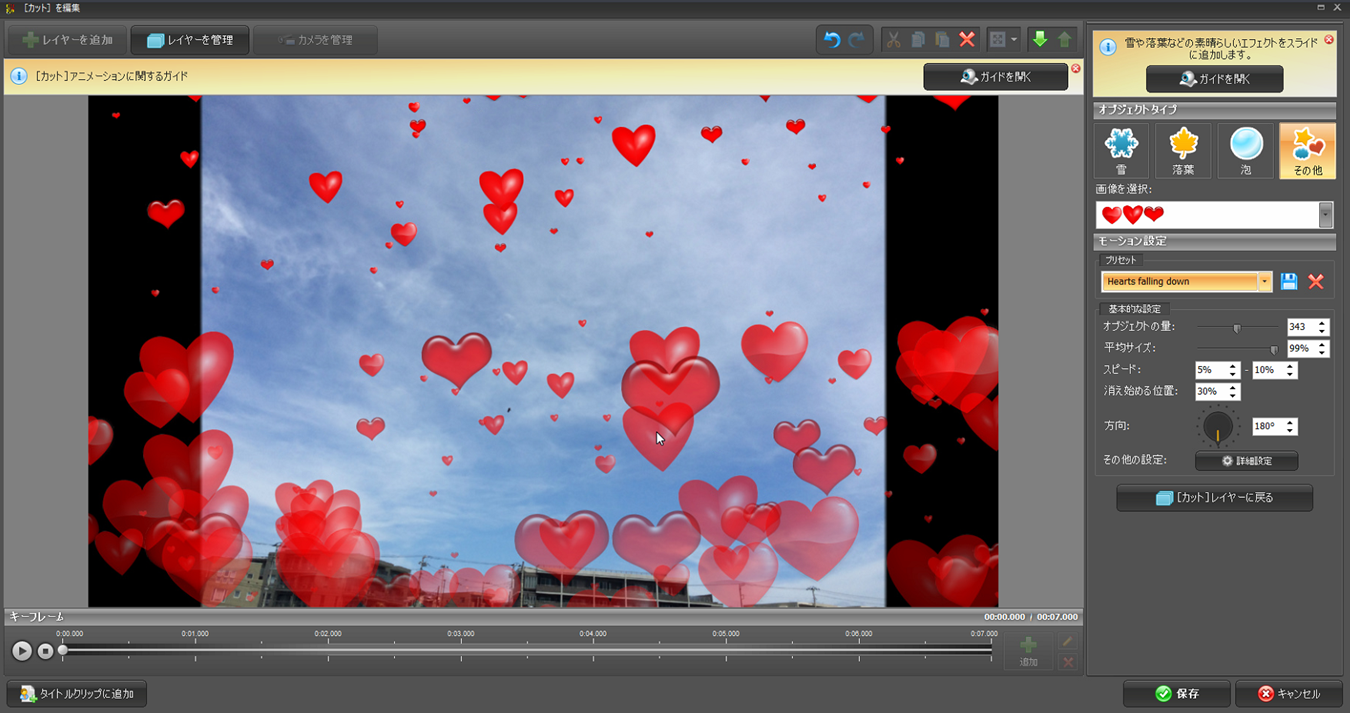Click the blue undo arrow
Viewport: 1350px width, 713px height.
click(x=832, y=40)
